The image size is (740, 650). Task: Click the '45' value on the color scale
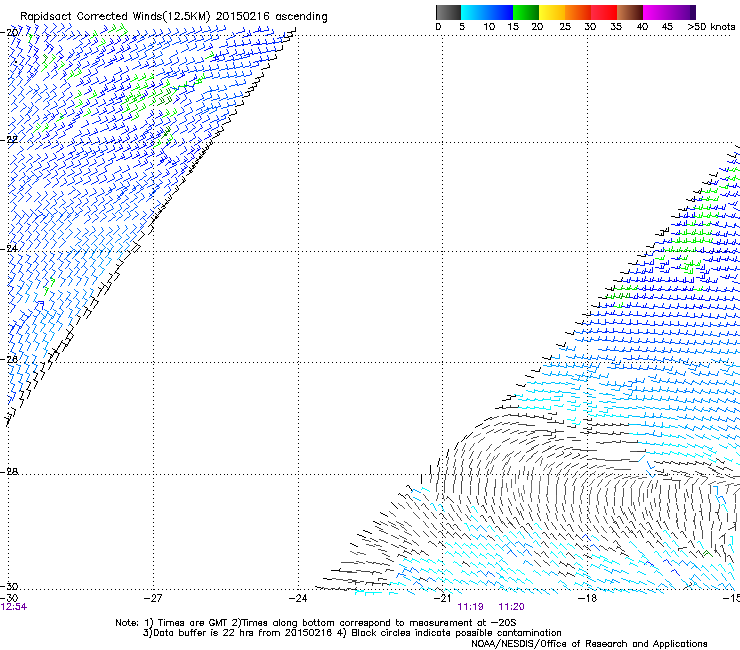point(667,27)
